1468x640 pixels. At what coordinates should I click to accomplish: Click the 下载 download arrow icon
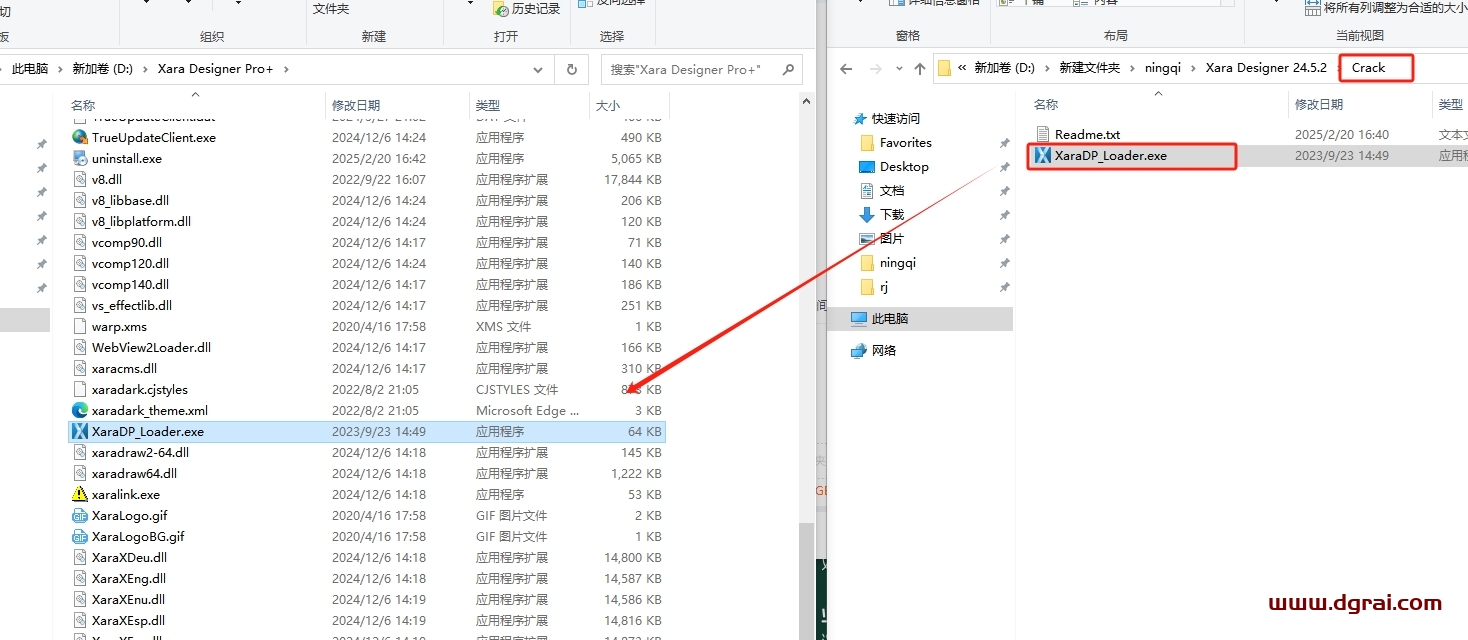867,214
